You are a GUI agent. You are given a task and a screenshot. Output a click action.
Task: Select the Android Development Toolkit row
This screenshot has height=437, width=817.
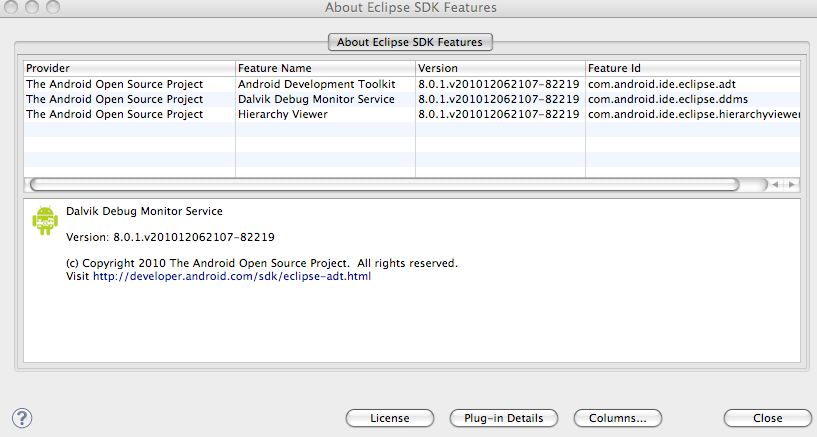(412, 84)
